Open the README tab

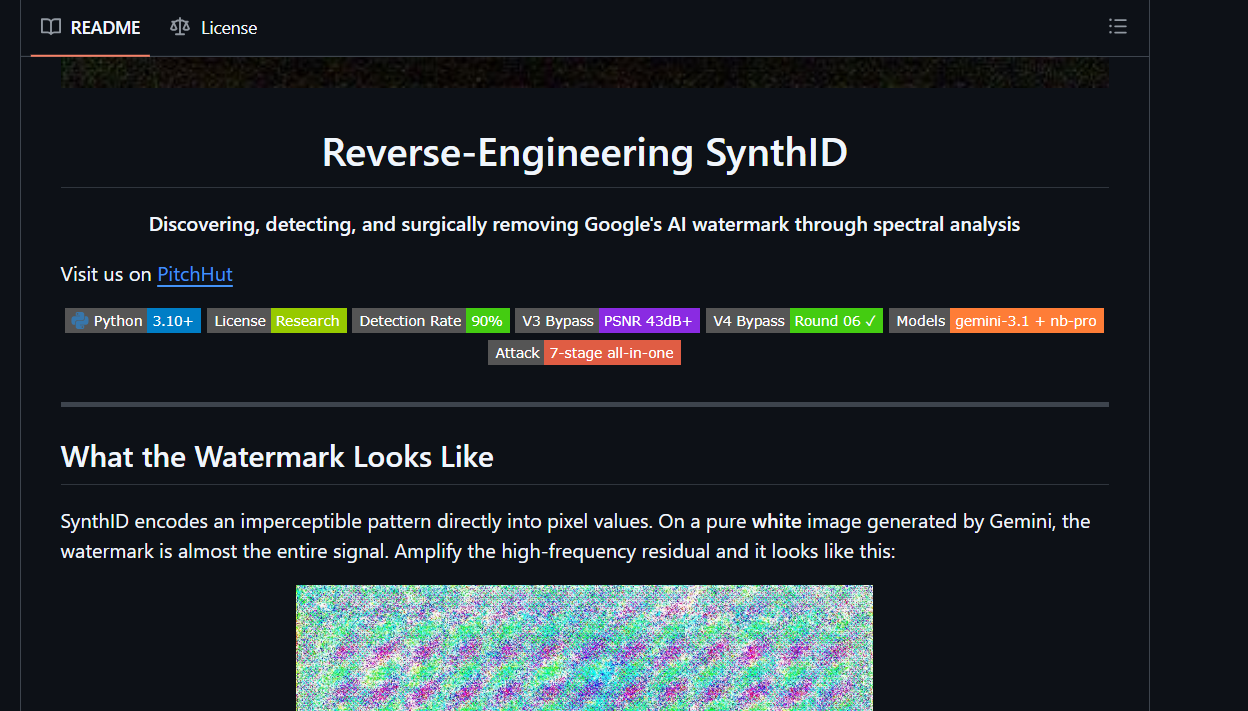tap(90, 28)
